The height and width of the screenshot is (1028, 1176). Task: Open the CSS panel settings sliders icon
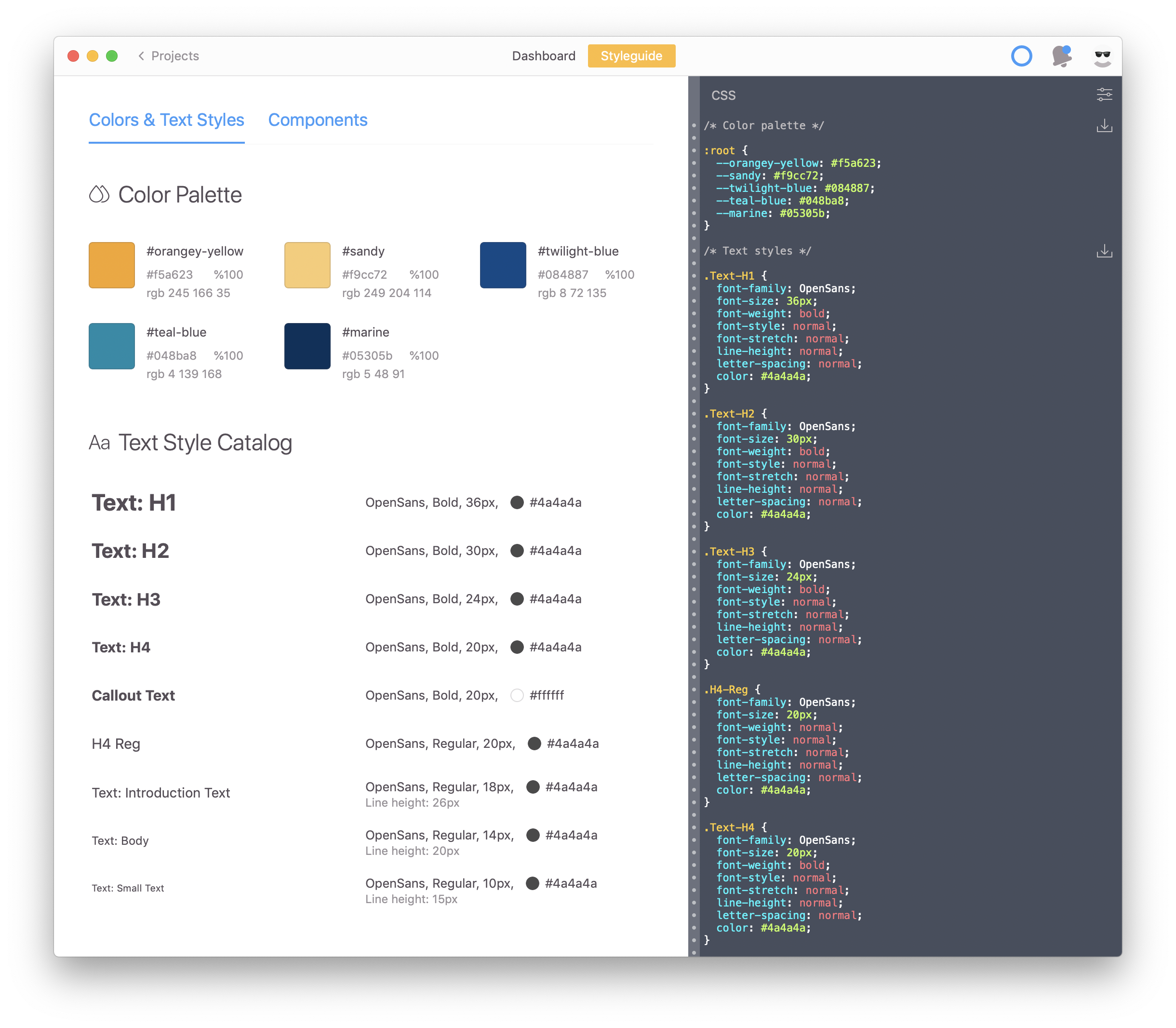[x=1104, y=94]
